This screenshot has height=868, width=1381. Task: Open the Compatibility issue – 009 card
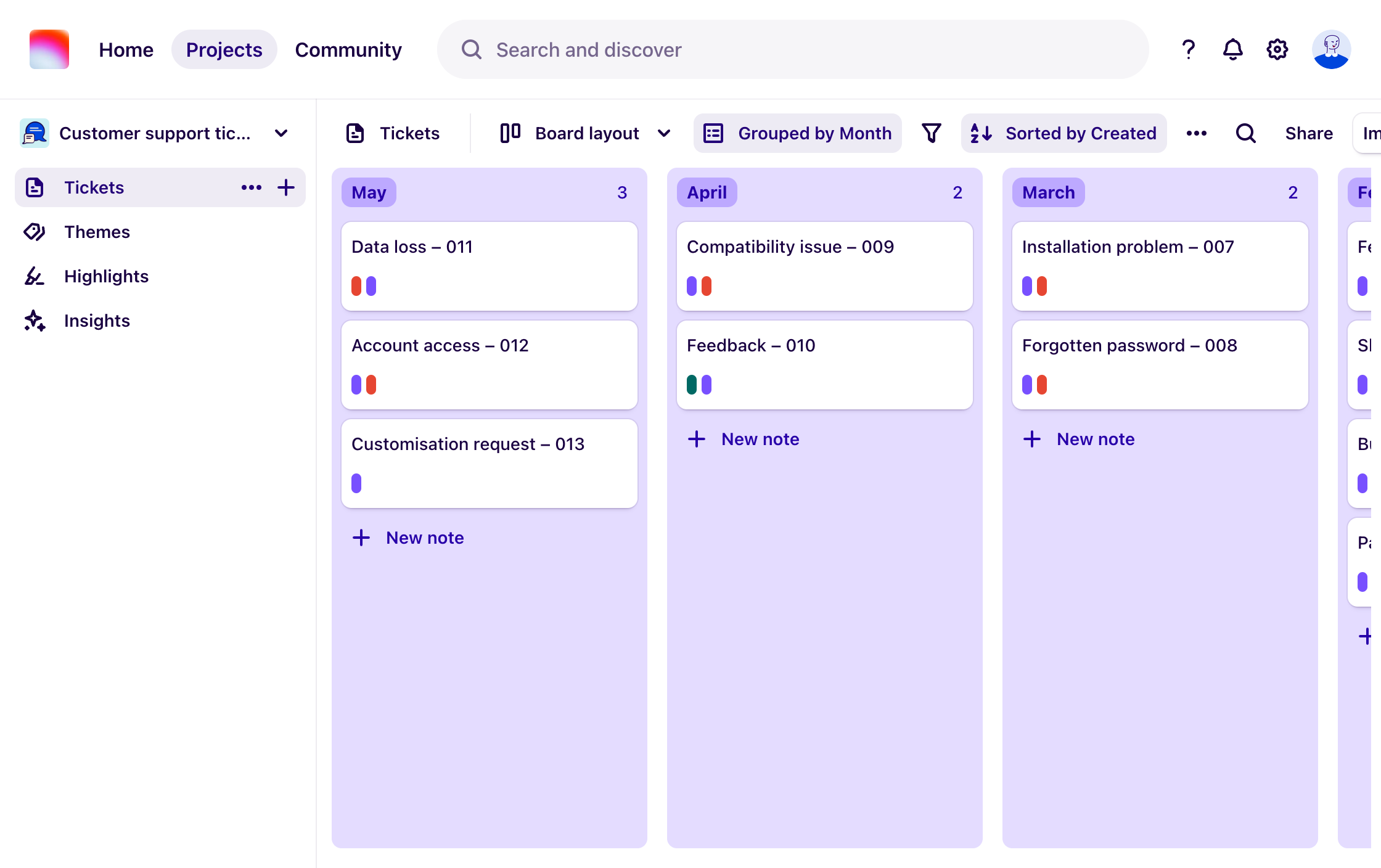tap(824, 266)
